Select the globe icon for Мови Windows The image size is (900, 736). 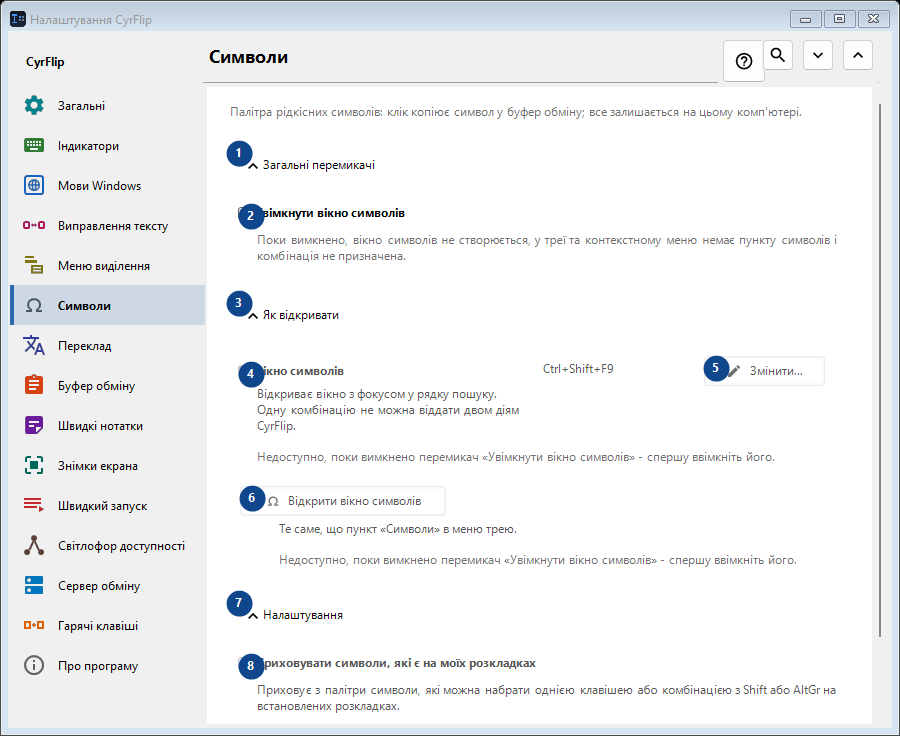34,185
